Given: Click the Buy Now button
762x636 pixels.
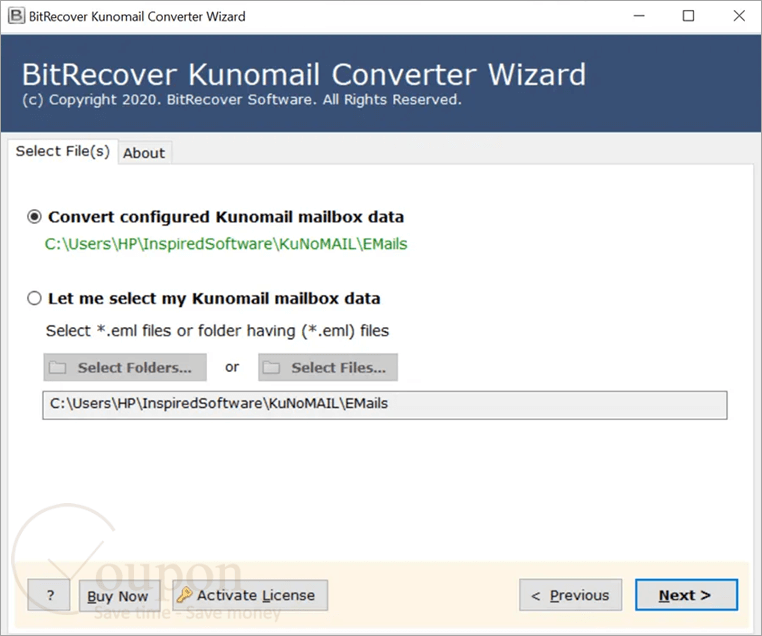Looking at the screenshot, I should coord(120,595).
